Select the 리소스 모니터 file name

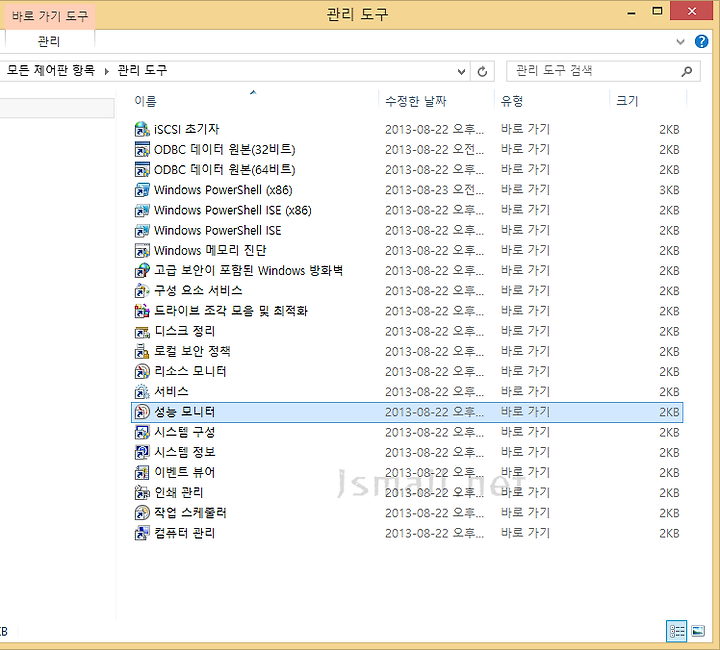[x=191, y=371]
